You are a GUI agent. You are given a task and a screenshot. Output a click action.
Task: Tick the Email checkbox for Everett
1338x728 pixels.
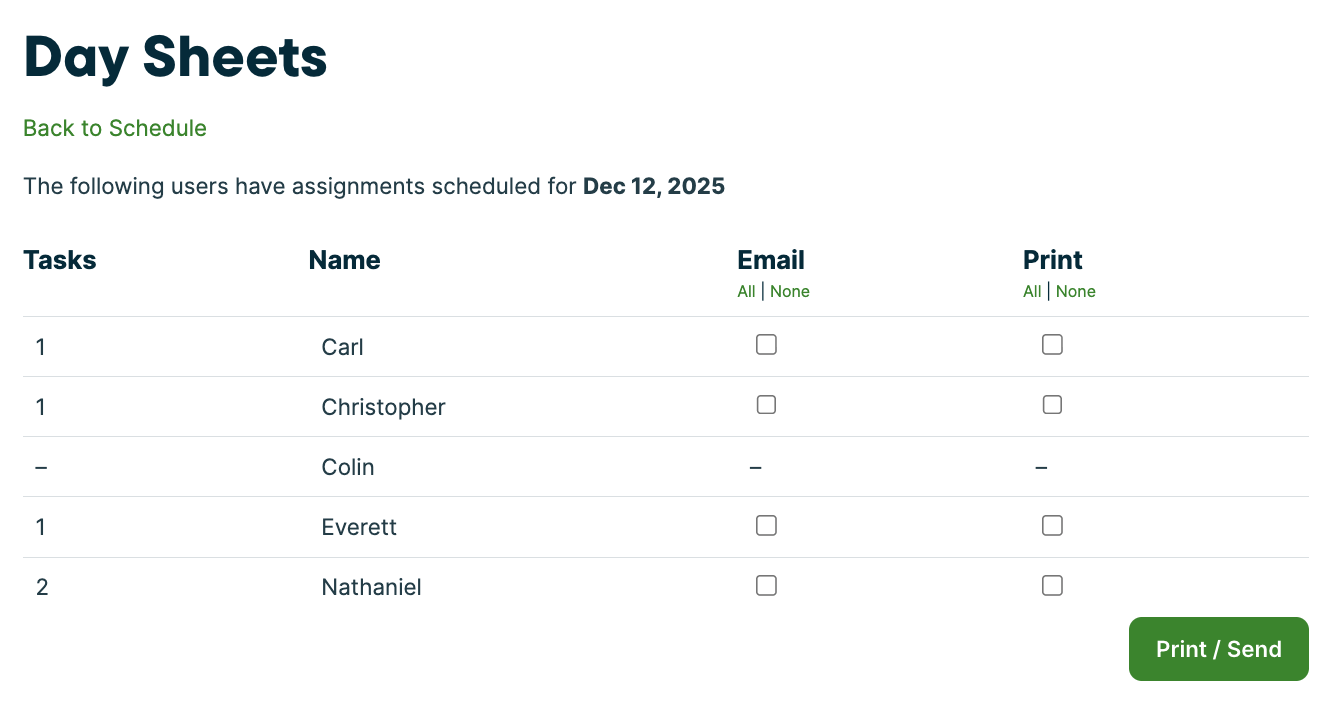pos(766,525)
